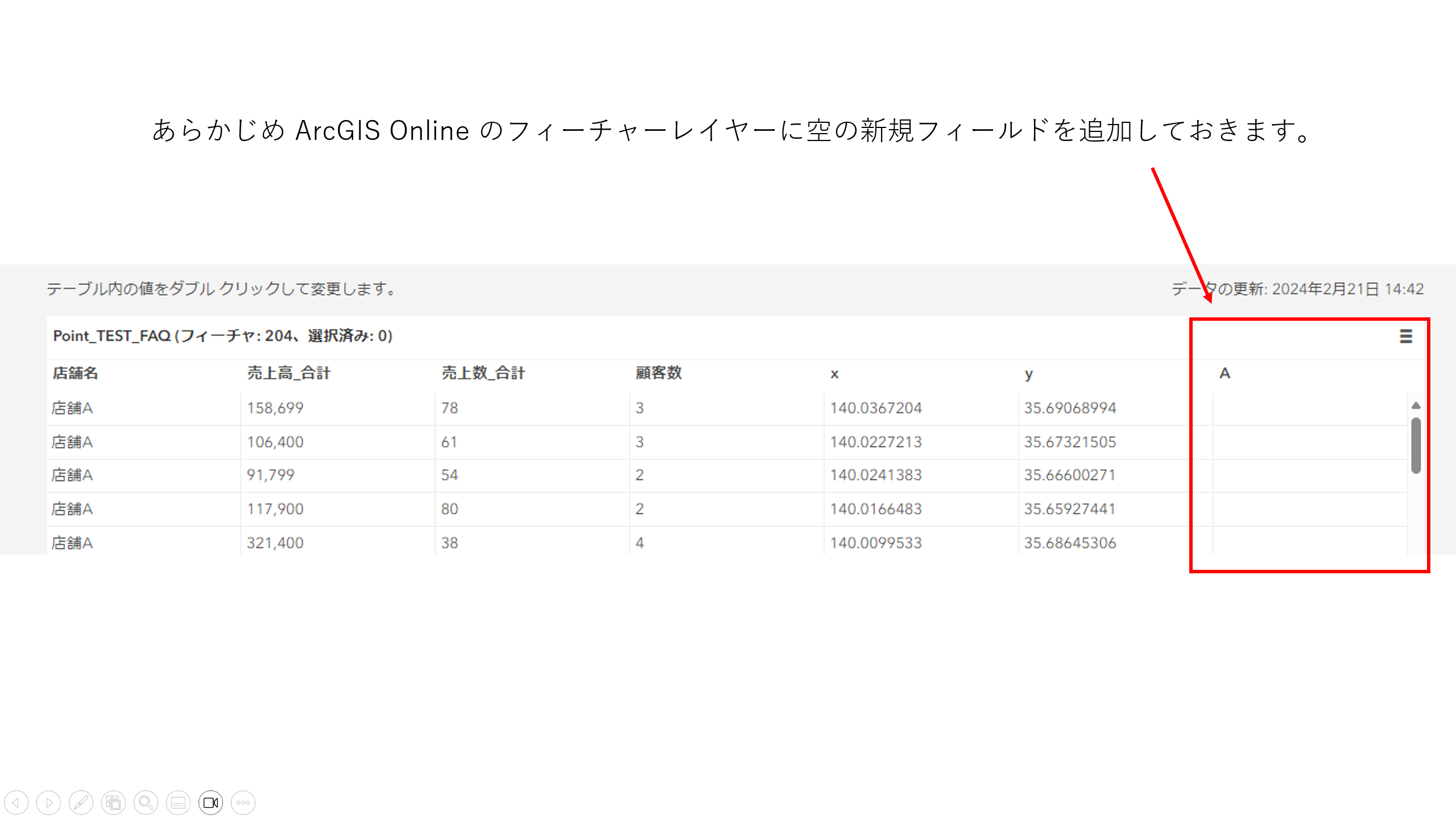
Task: Select the 顧客数 column header
Action: [659, 373]
